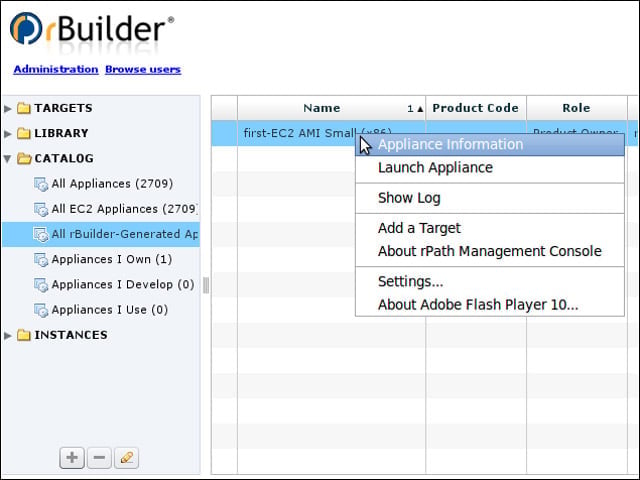Expand the INSTANCES tree node

tap(7, 336)
